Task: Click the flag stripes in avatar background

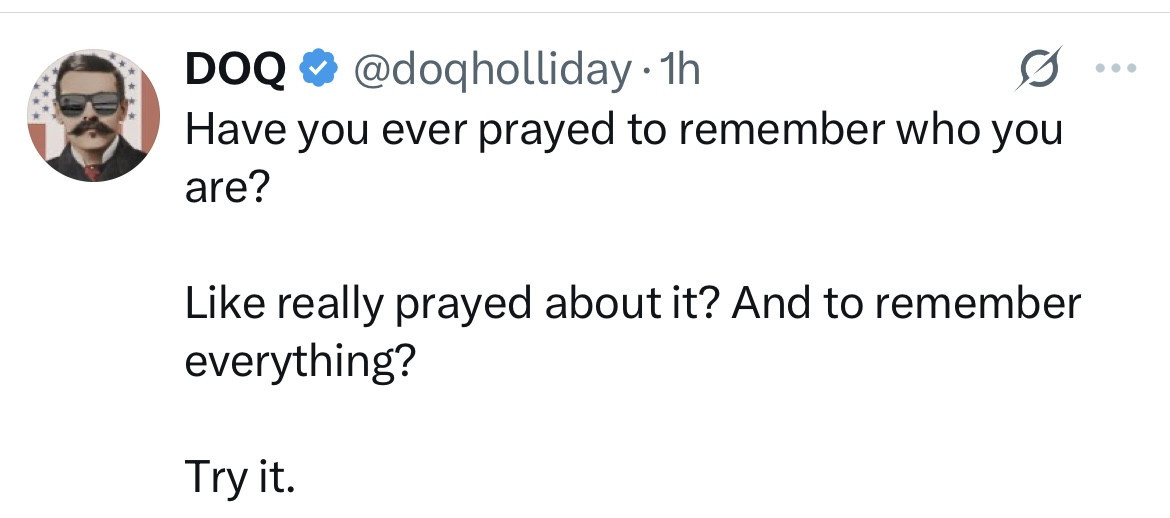Action: [148, 120]
